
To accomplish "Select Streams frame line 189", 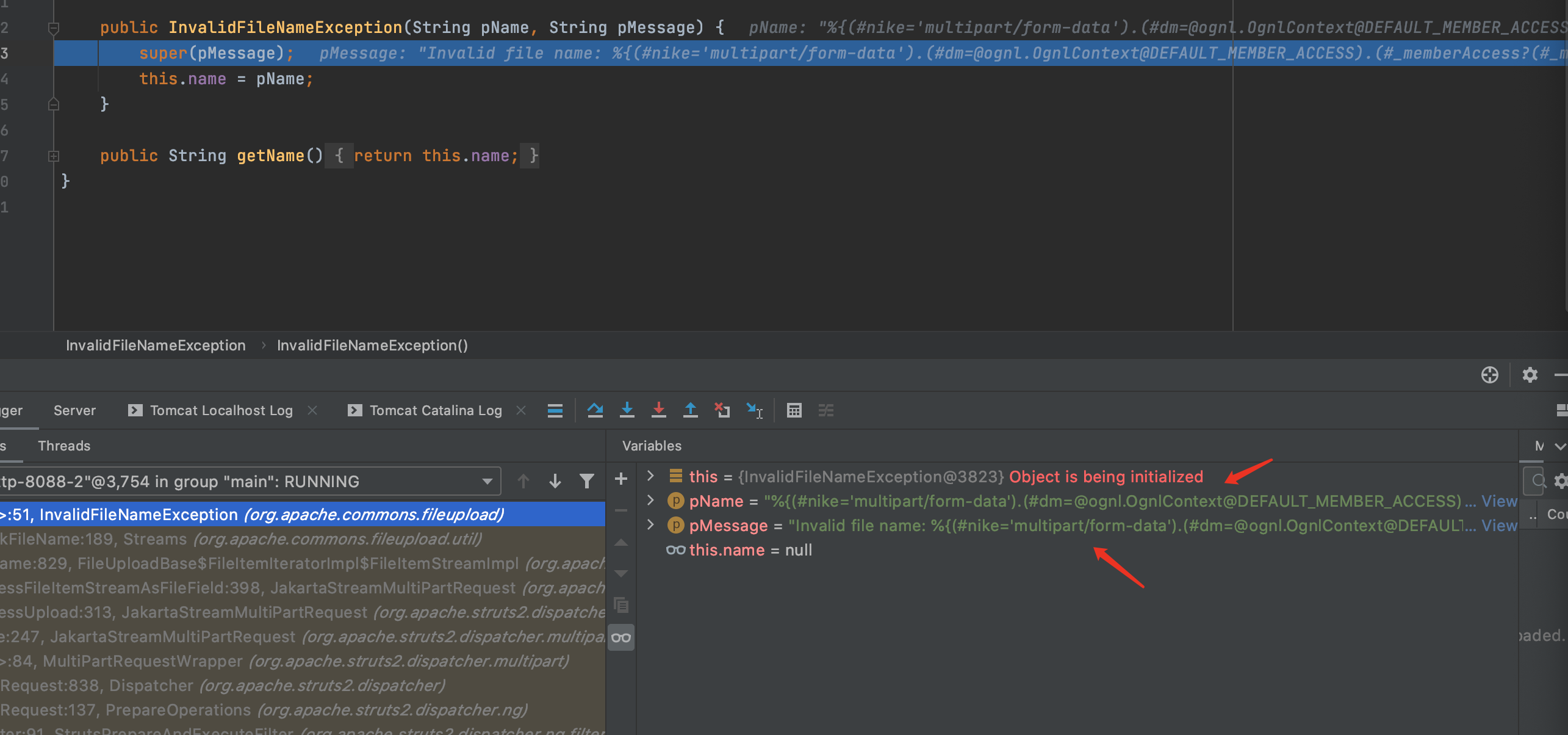I will coord(303,539).
